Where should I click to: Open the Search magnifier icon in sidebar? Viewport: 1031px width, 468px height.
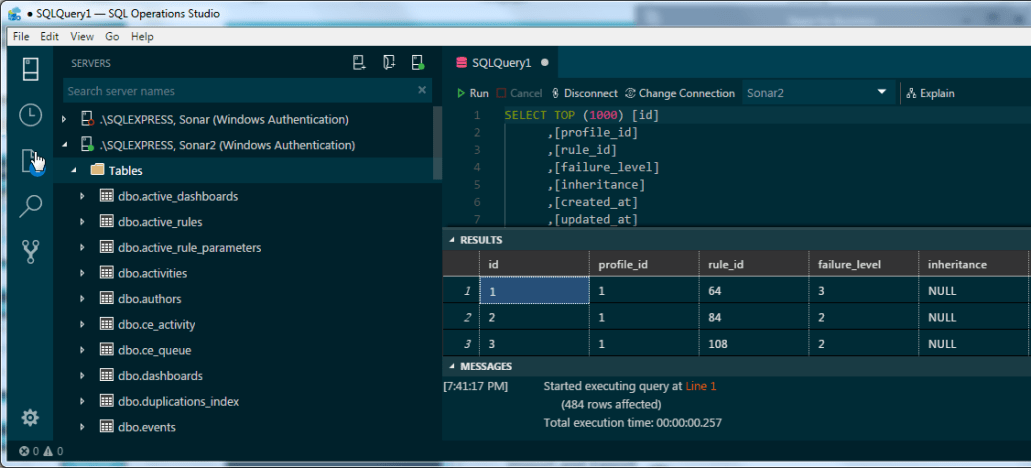coord(30,206)
